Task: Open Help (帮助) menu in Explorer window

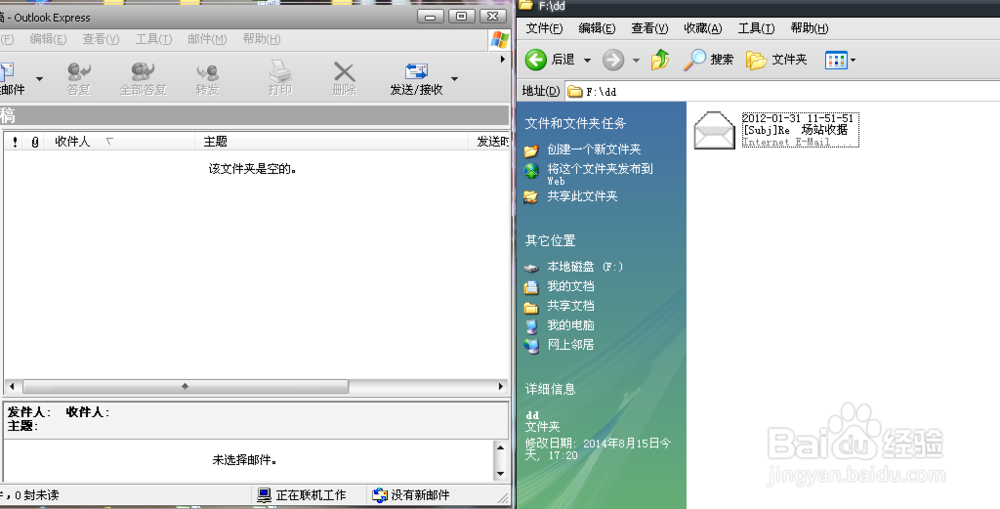Action: click(809, 28)
